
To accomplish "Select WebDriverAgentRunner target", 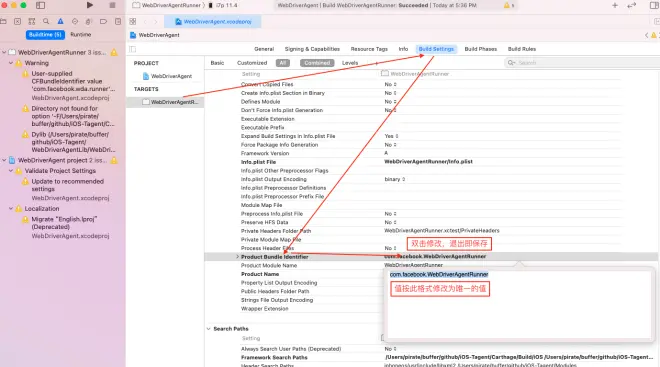I will (165, 102).
